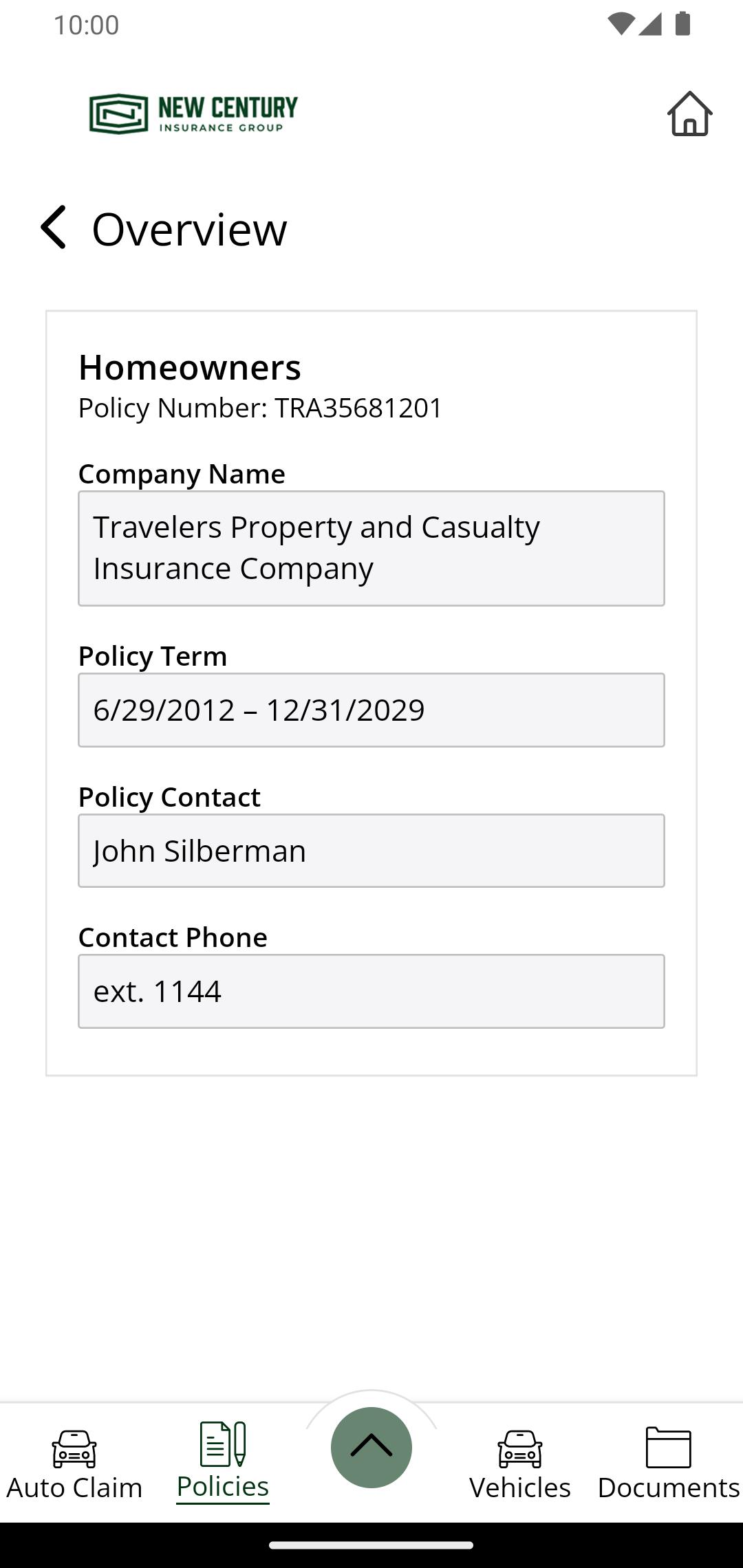Tap the home icon in the header
The image size is (743, 1568).
[x=689, y=113]
